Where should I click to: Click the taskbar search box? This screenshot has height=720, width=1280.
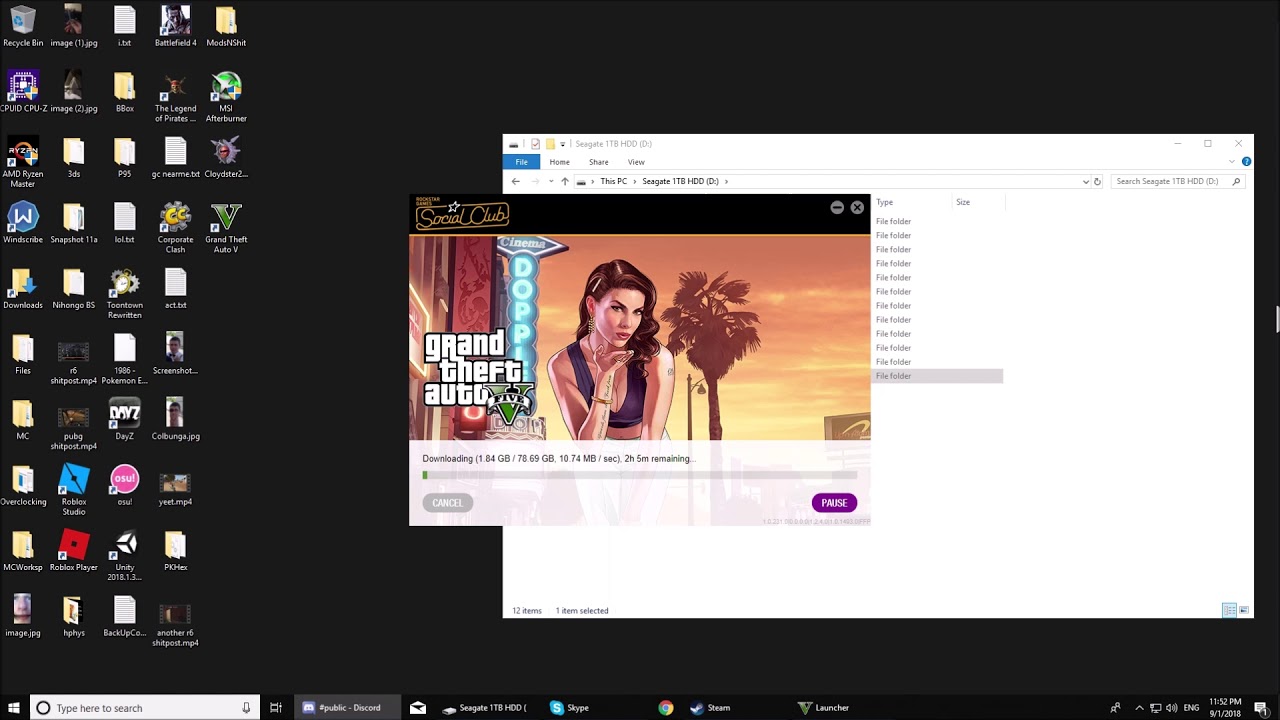145,708
